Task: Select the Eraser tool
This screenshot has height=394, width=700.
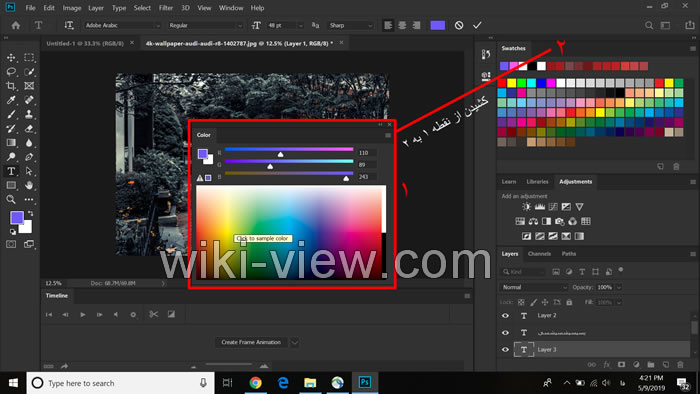Action: 29,129
